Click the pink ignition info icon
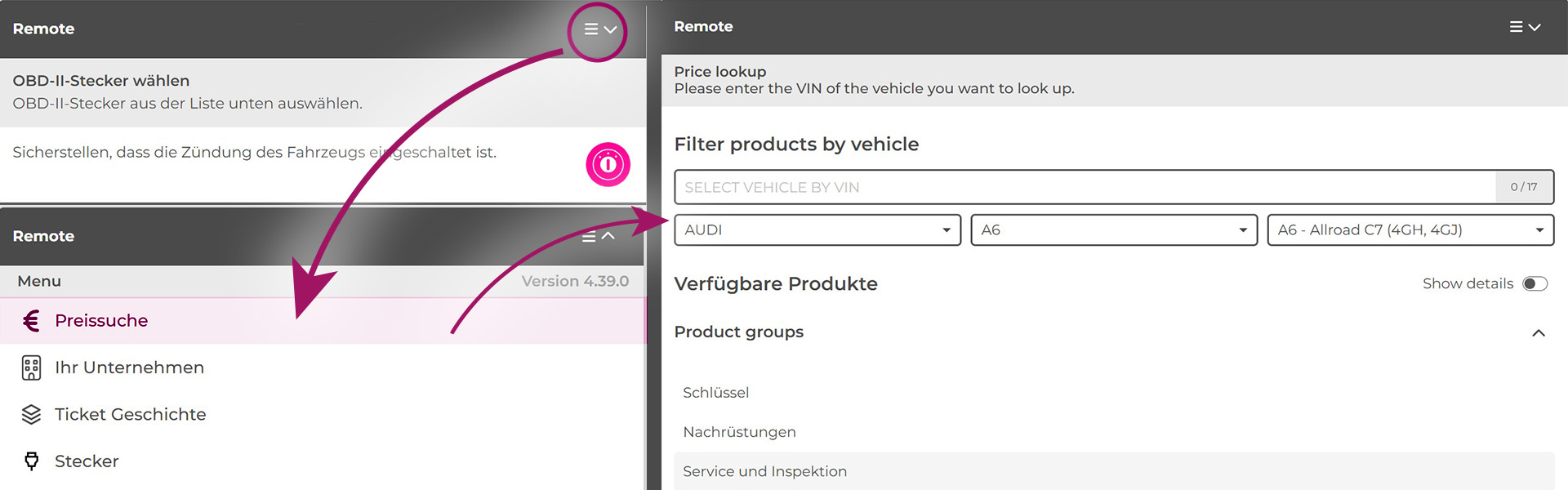Image resolution: width=1568 pixels, height=490 pixels. pos(608,164)
